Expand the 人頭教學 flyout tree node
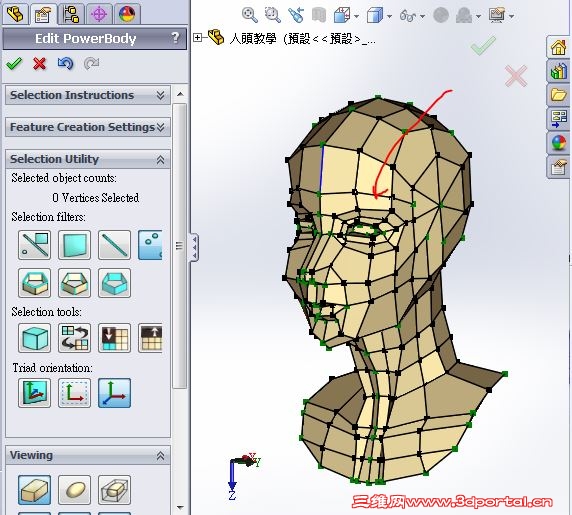572x515 pixels. click(x=197, y=37)
